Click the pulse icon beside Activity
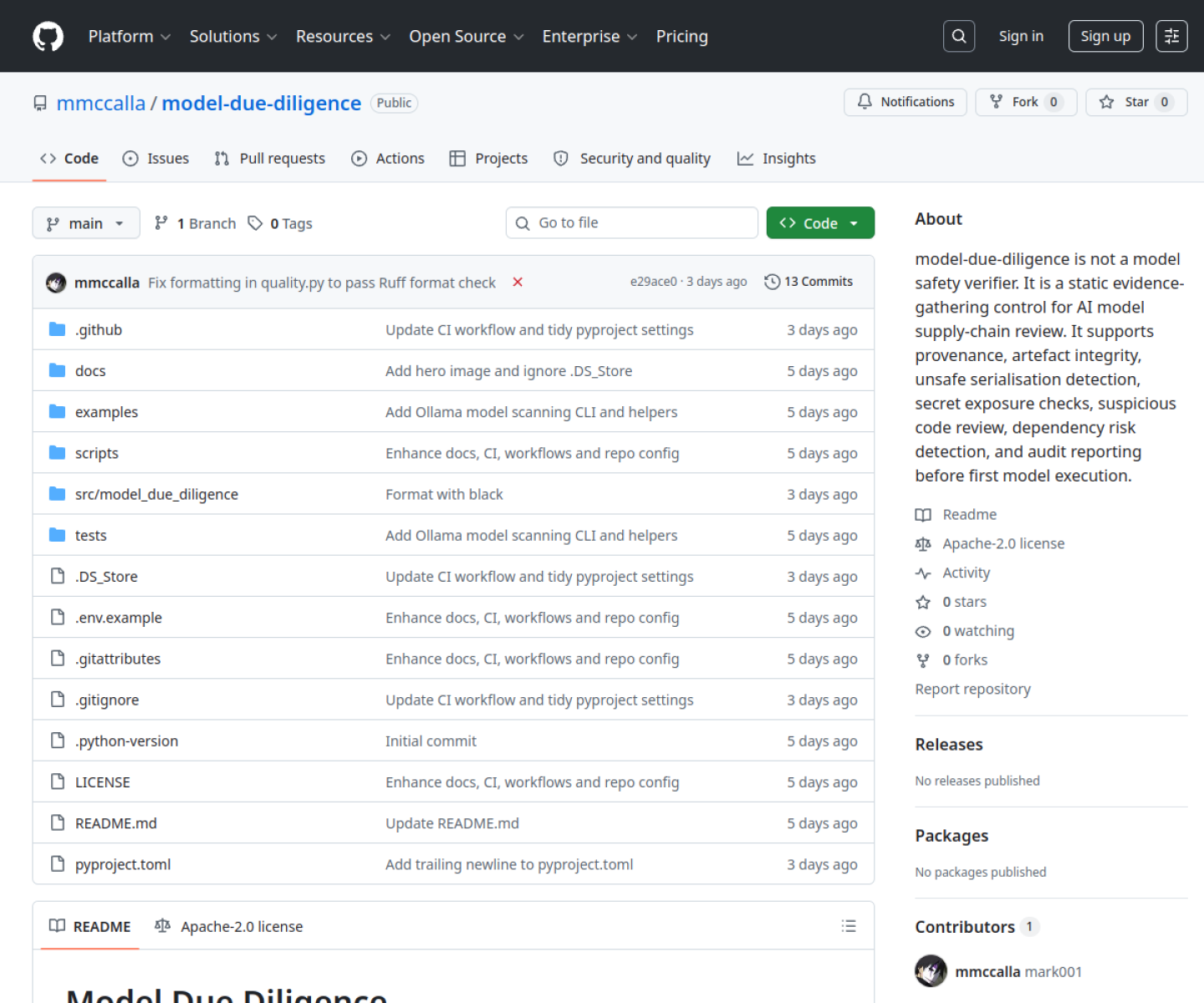 pyautogui.click(x=923, y=573)
